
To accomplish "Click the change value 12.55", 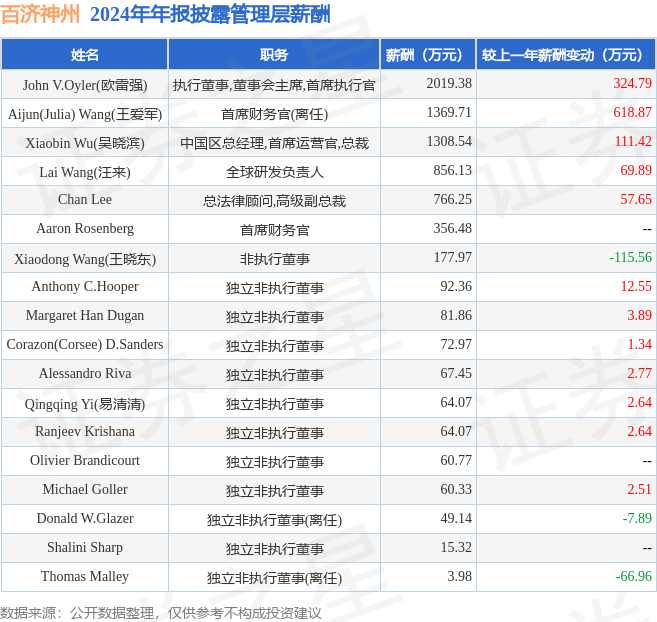I will (x=636, y=286).
